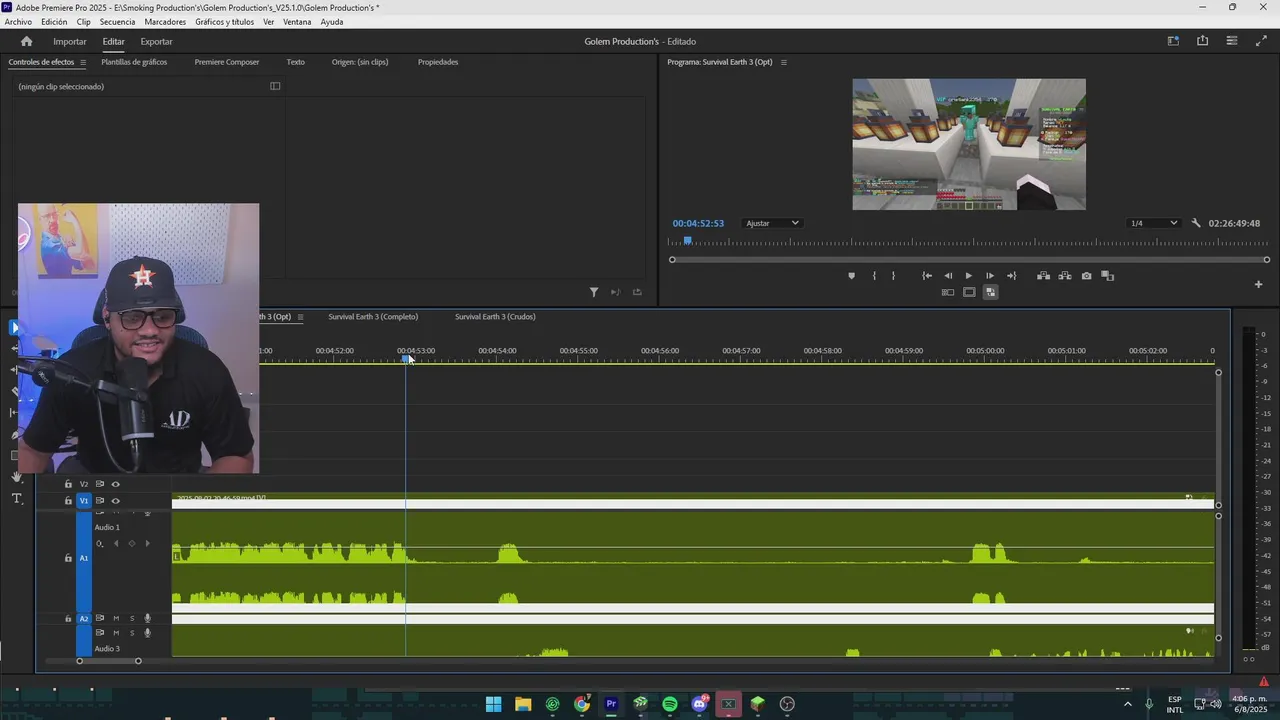Screen dimensions: 1280x720
Task: Switch to Plantillas de gráficos tab
Action: pos(134,62)
